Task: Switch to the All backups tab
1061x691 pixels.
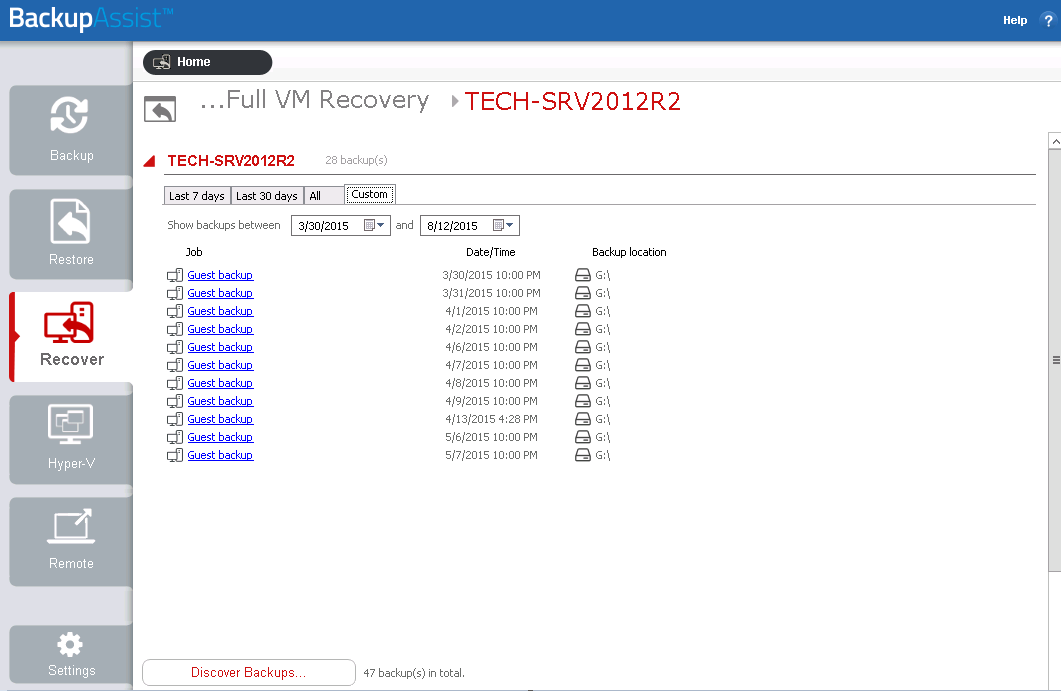Action: (323, 196)
